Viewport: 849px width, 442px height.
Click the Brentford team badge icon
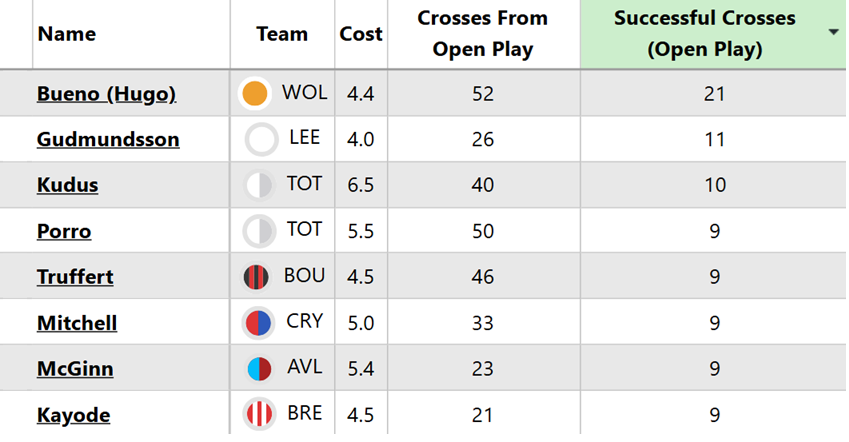pos(258,414)
